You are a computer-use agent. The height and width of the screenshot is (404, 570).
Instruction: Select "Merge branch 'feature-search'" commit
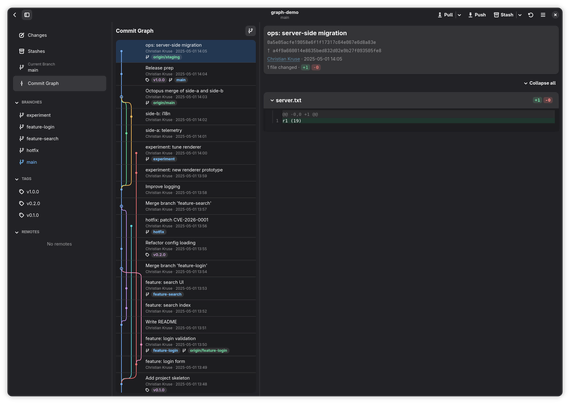pyautogui.click(x=186, y=206)
